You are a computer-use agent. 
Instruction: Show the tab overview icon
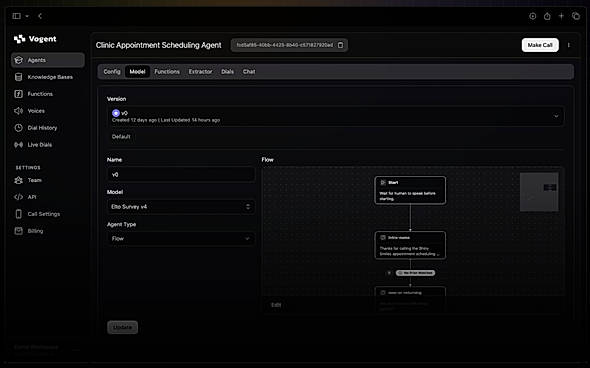click(576, 16)
